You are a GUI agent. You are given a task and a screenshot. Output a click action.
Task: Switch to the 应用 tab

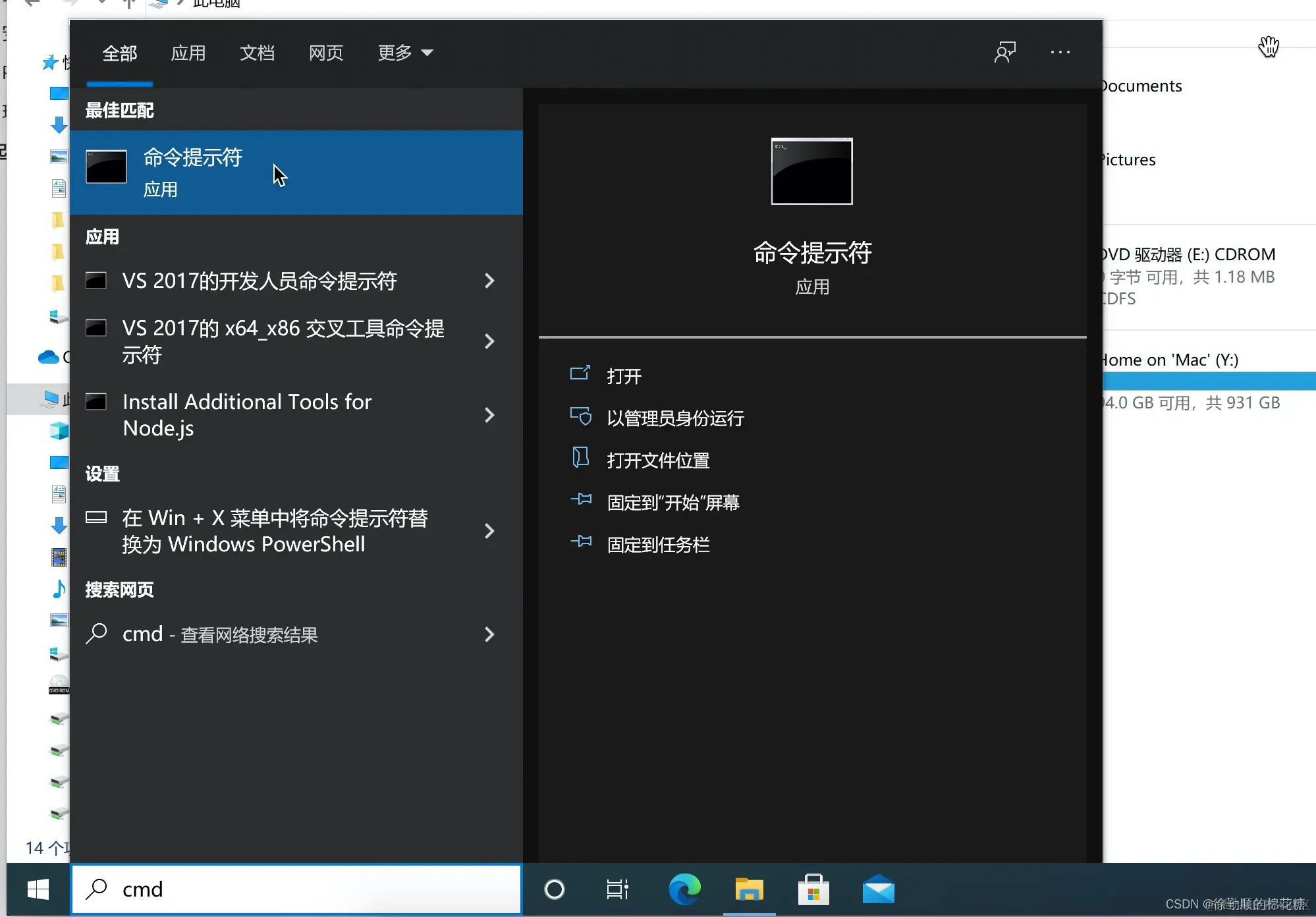pos(189,53)
